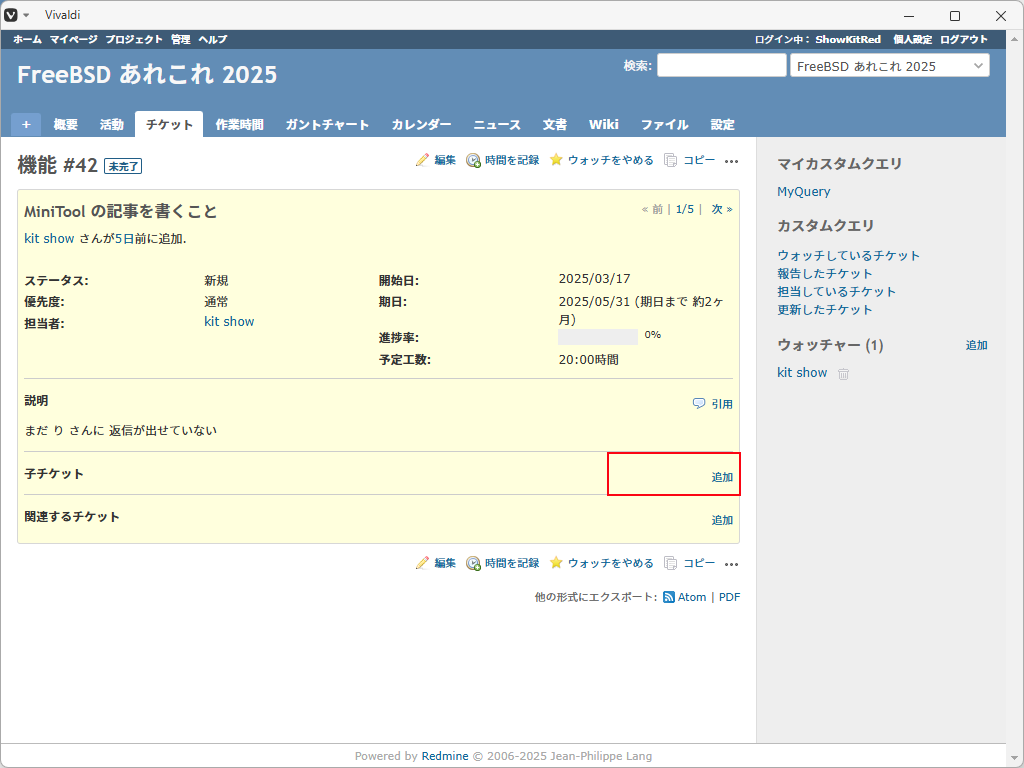The width and height of the screenshot is (1024, 768).
Task: Click the right-side page scrollbar
Action: 1014,398
